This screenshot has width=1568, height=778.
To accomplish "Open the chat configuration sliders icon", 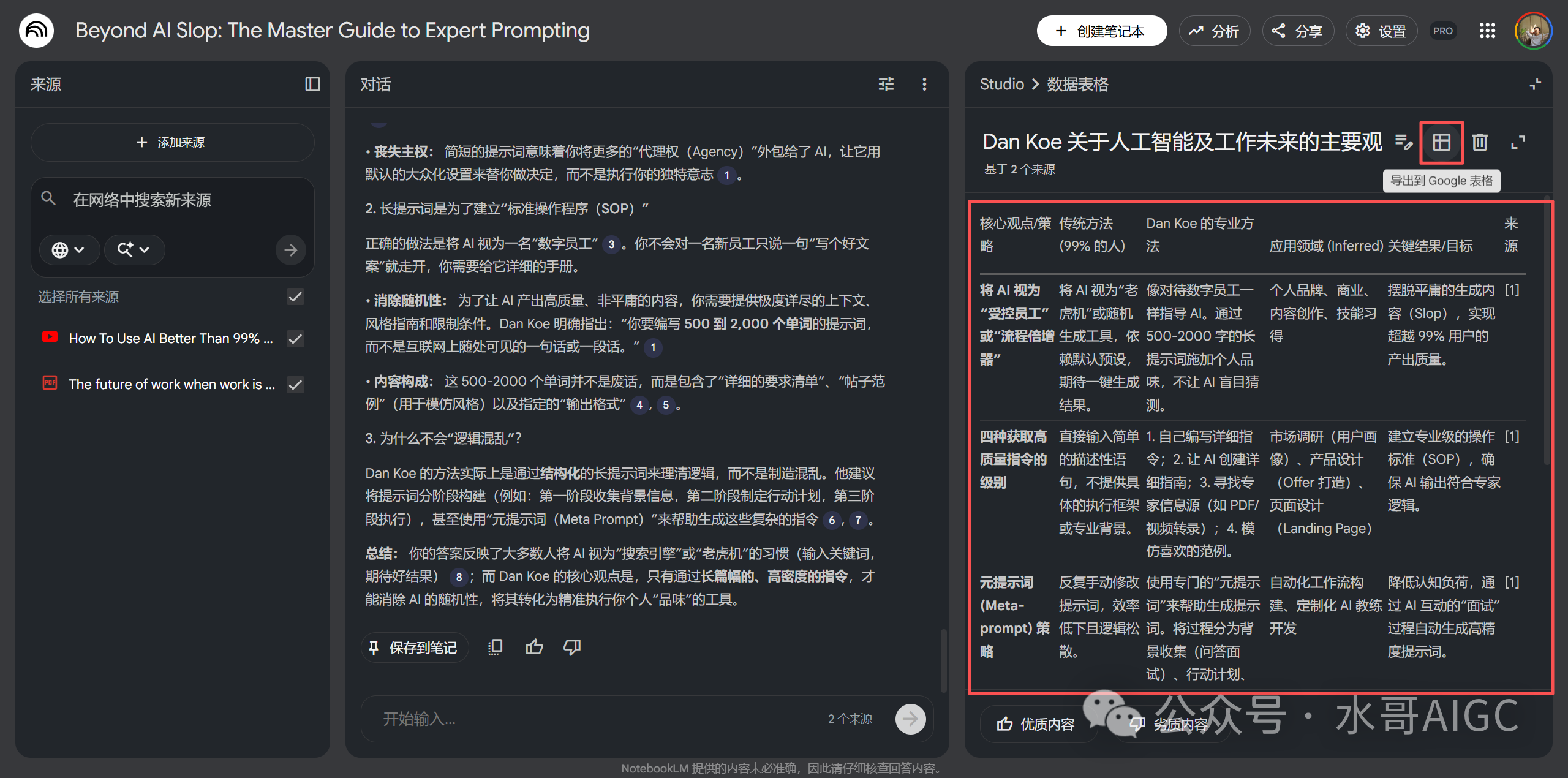I will coord(886,85).
